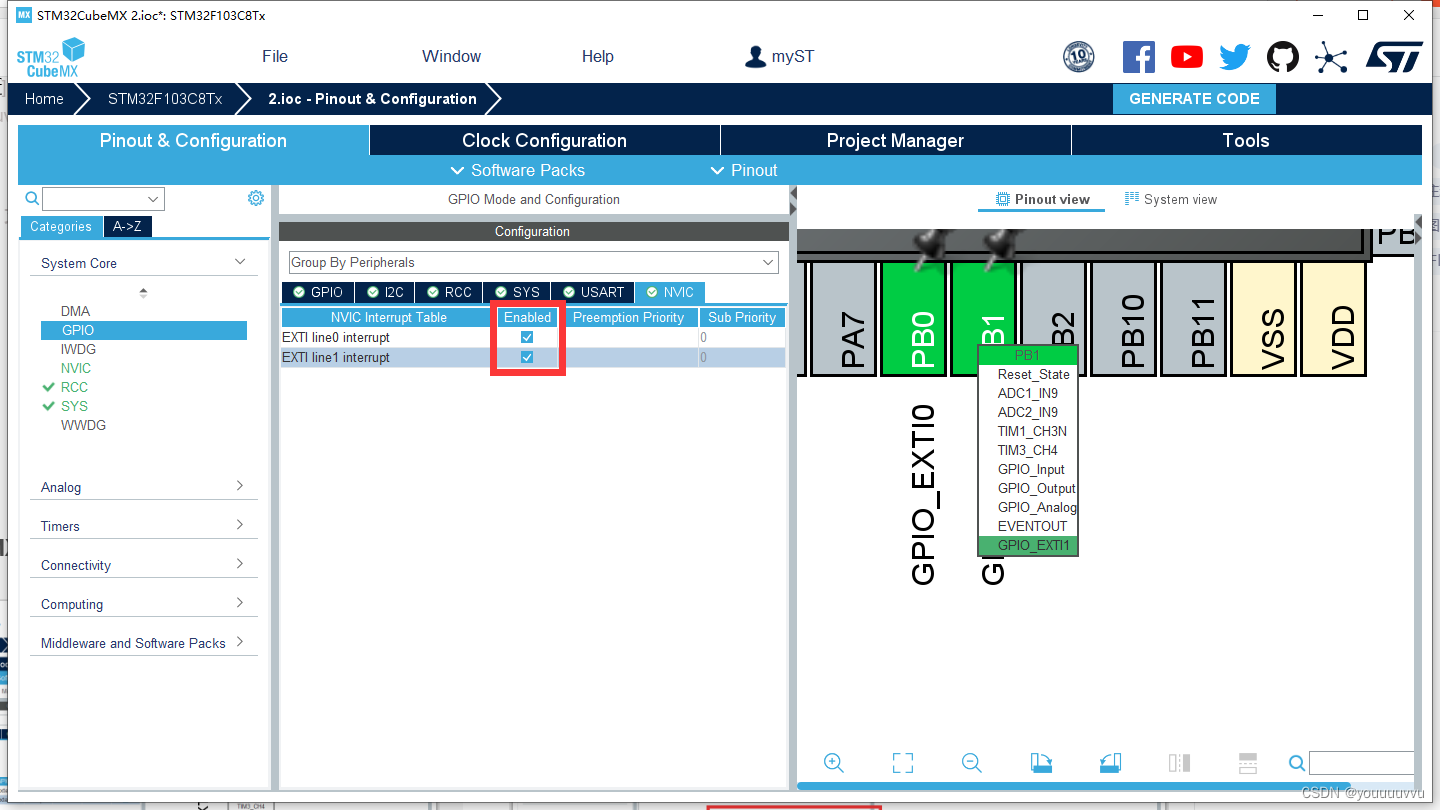Click the 10 years anniversary badge
The width and height of the screenshot is (1440, 810).
tap(1078, 57)
